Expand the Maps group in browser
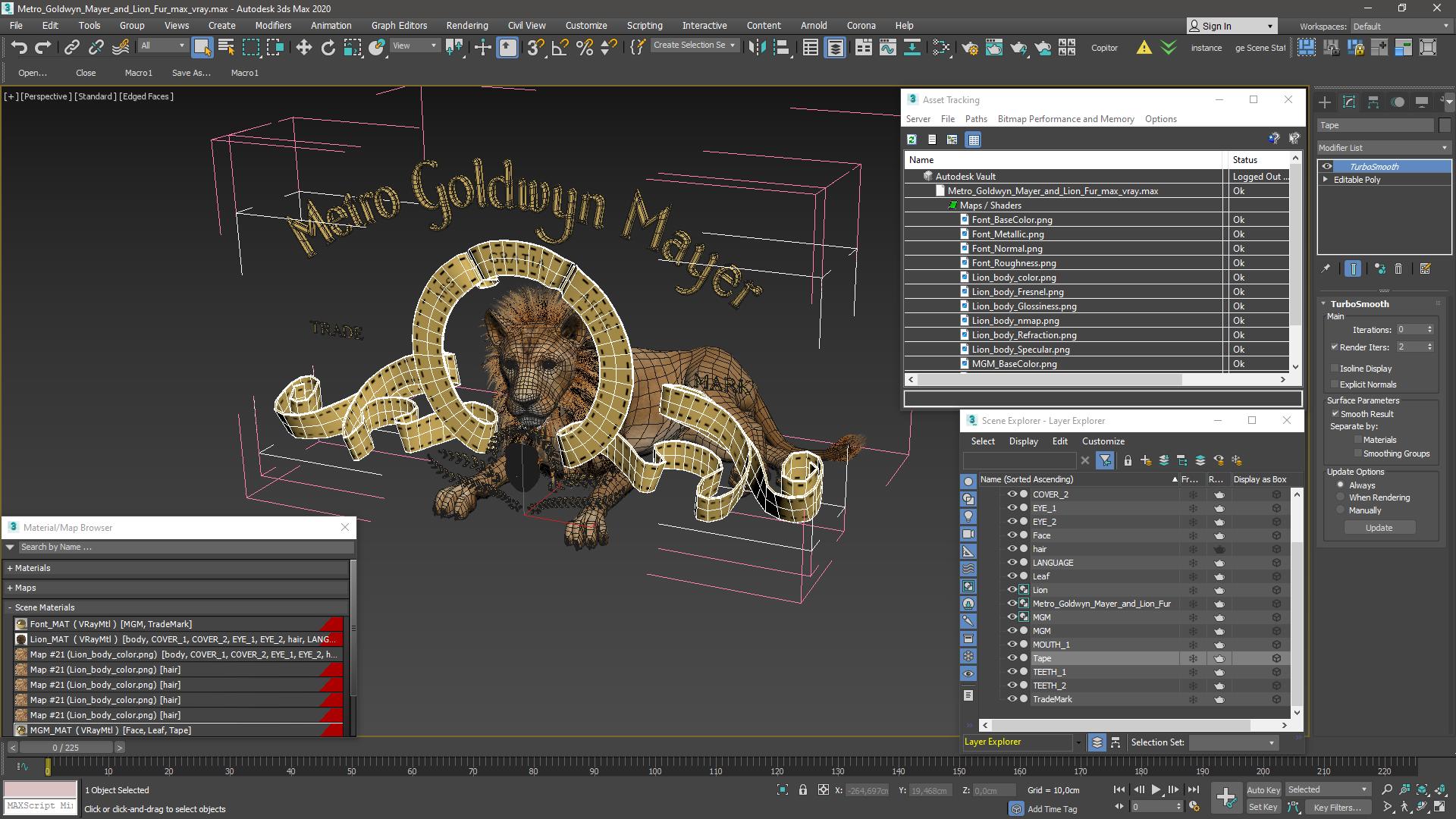Screen dimensions: 1456x819 (x=10, y=588)
